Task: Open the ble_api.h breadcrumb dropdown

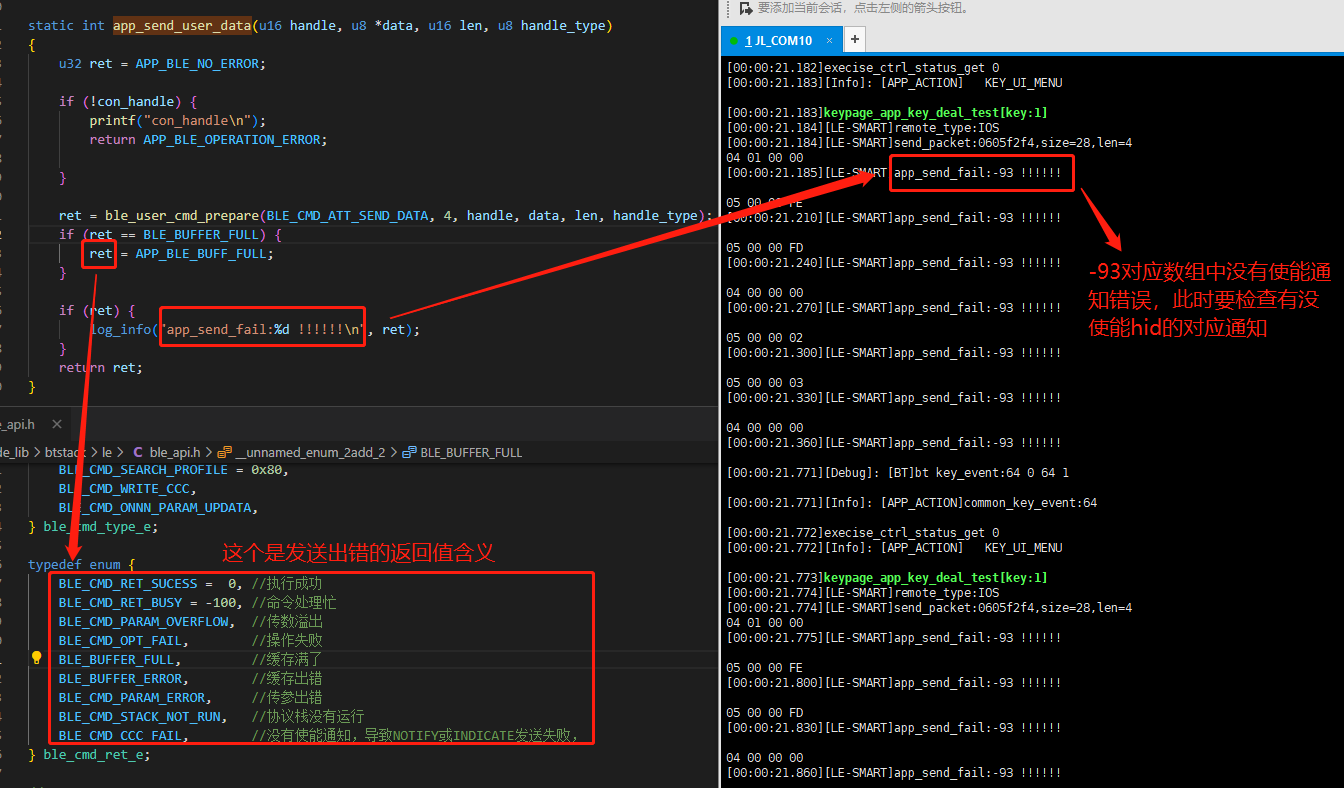Action: click(175, 452)
